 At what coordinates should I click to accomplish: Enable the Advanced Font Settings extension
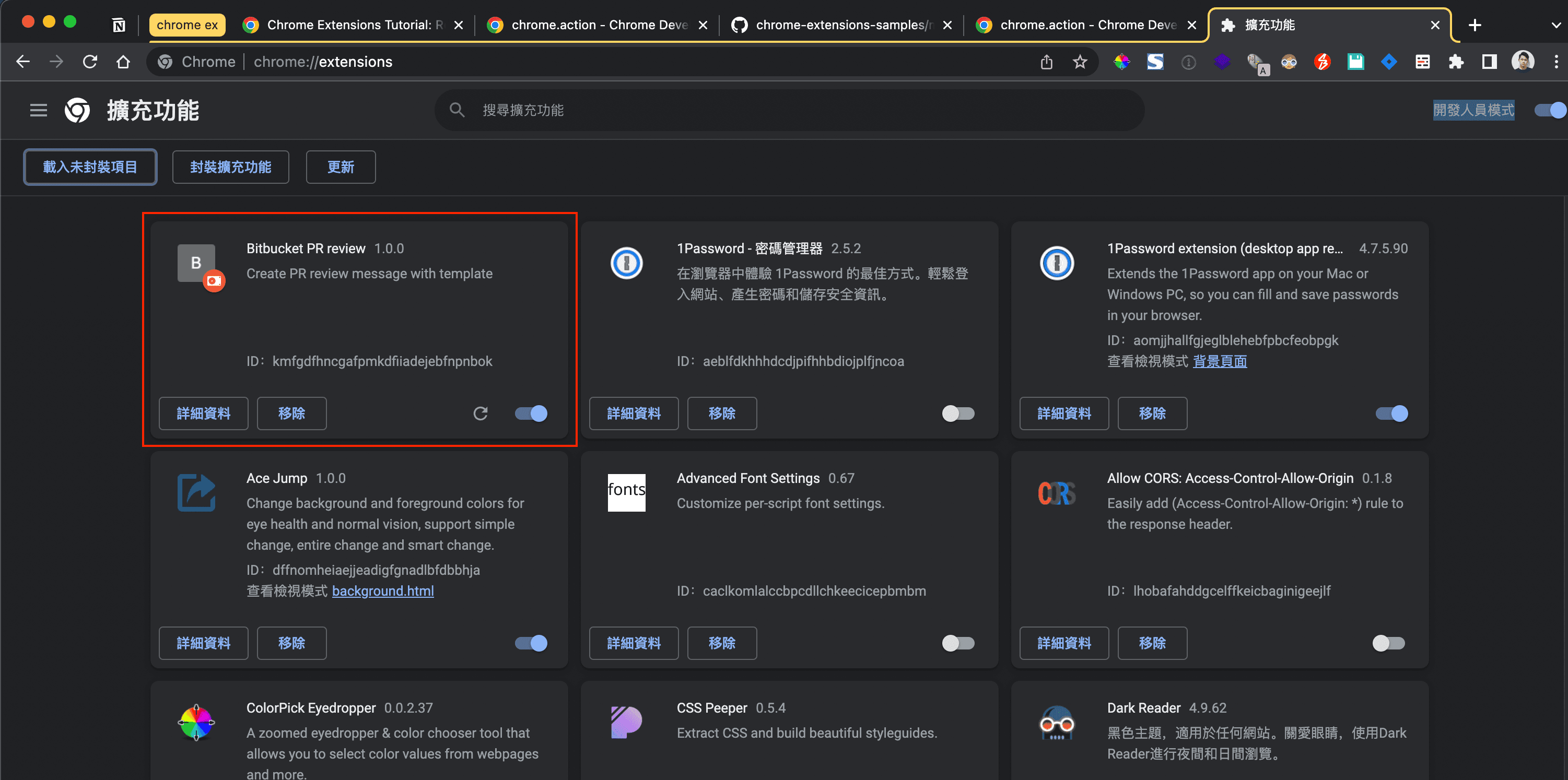point(957,643)
